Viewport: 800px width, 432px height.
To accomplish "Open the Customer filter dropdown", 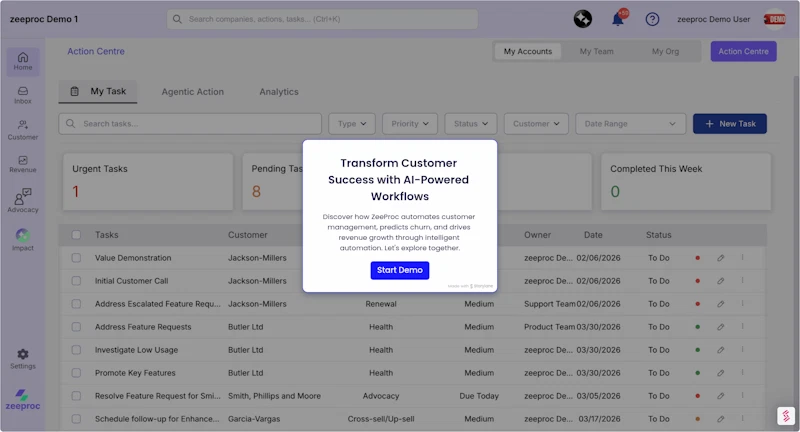I will [x=536, y=123].
